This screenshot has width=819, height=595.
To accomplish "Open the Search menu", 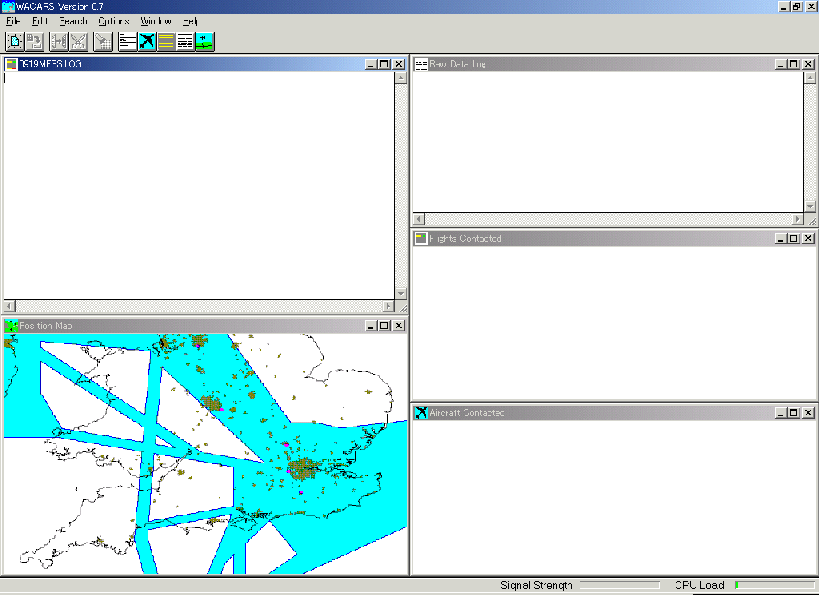I will (72, 21).
